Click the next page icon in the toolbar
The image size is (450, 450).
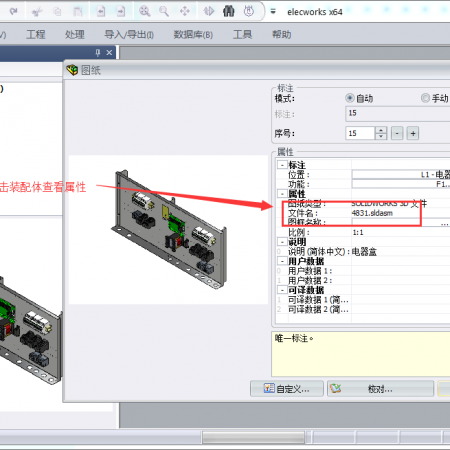(x=121, y=12)
